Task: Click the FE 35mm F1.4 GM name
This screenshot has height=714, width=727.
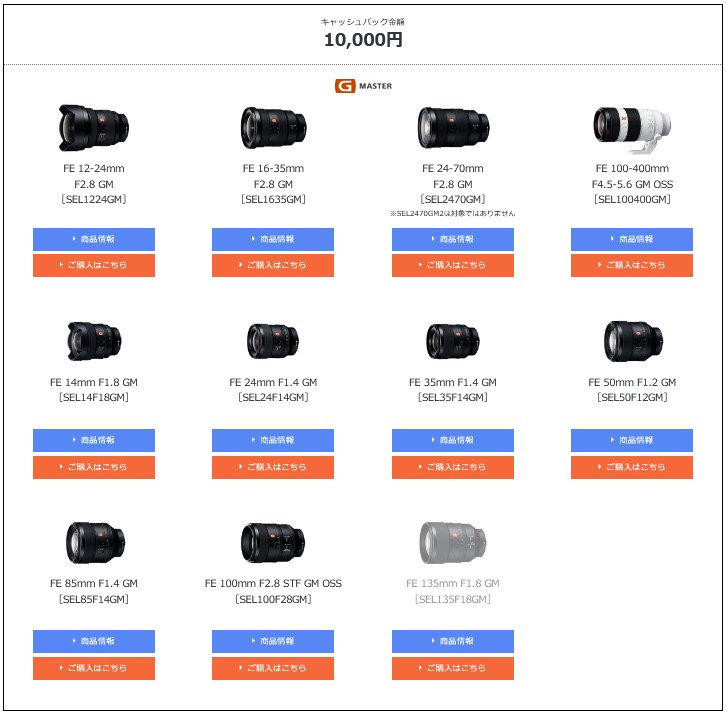Action: click(453, 382)
